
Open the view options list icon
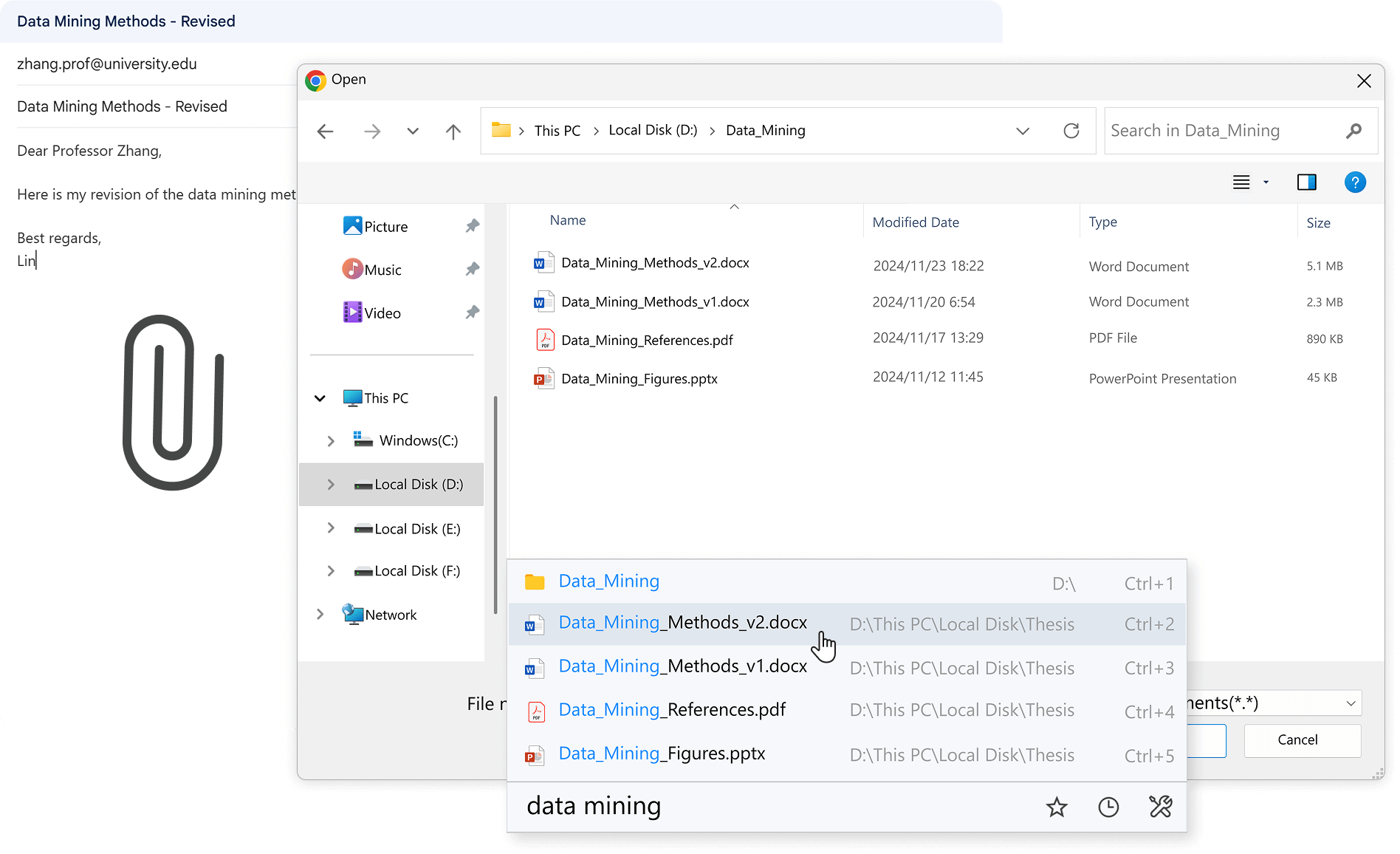coord(1241,182)
